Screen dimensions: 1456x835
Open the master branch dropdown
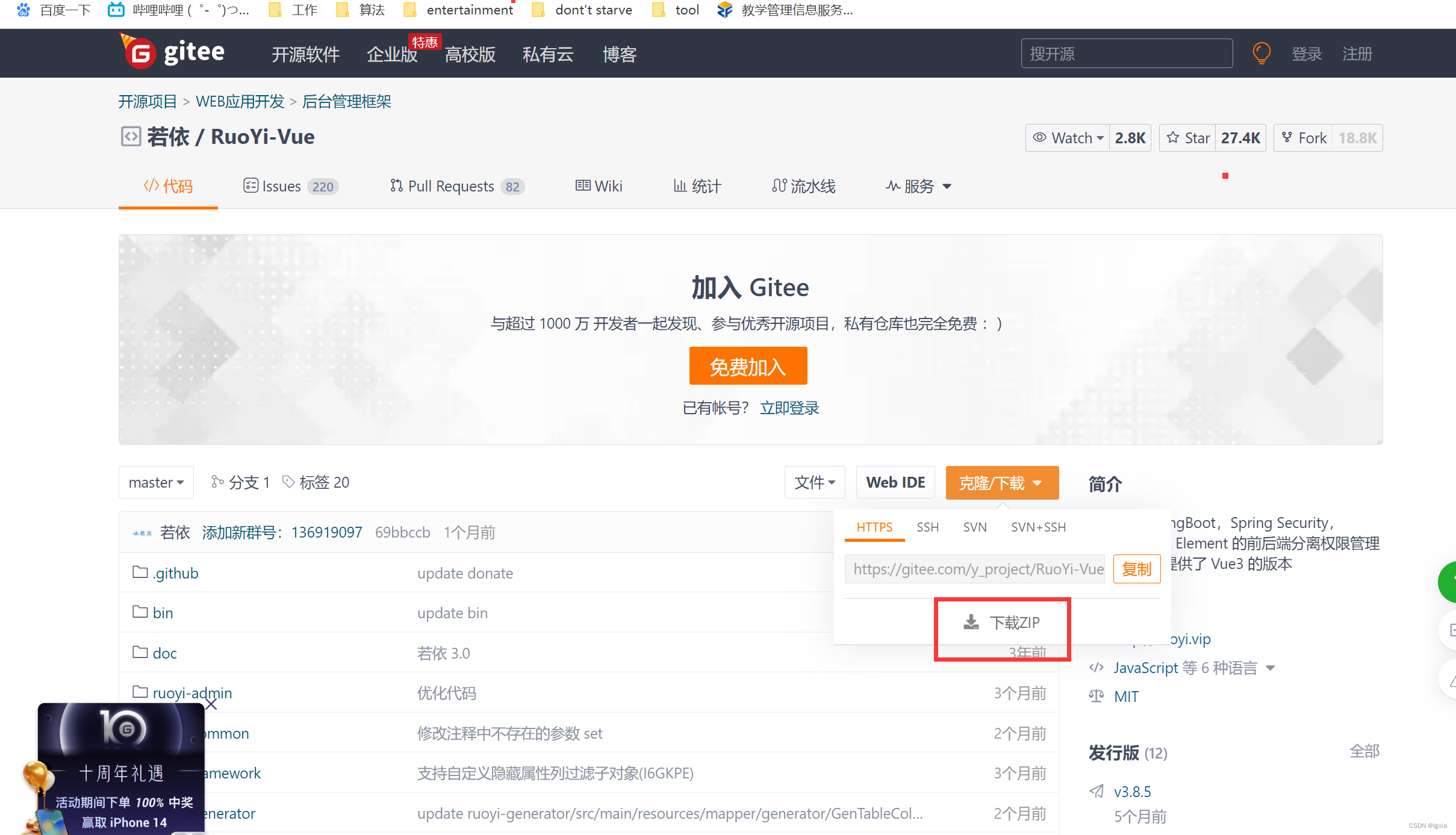[x=156, y=482]
